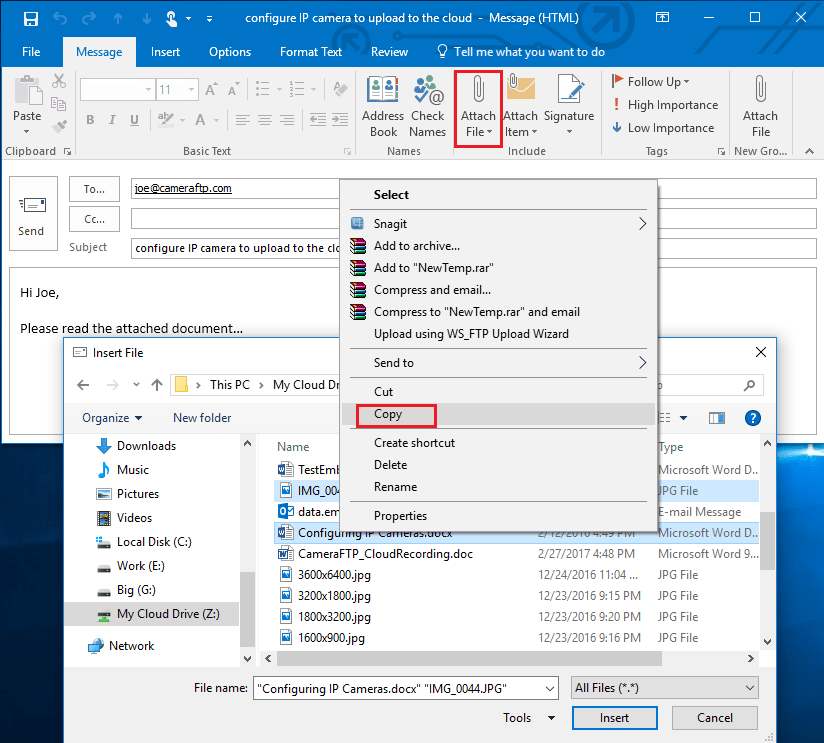
Task: Toggle bold formatting
Action: click(90, 119)
